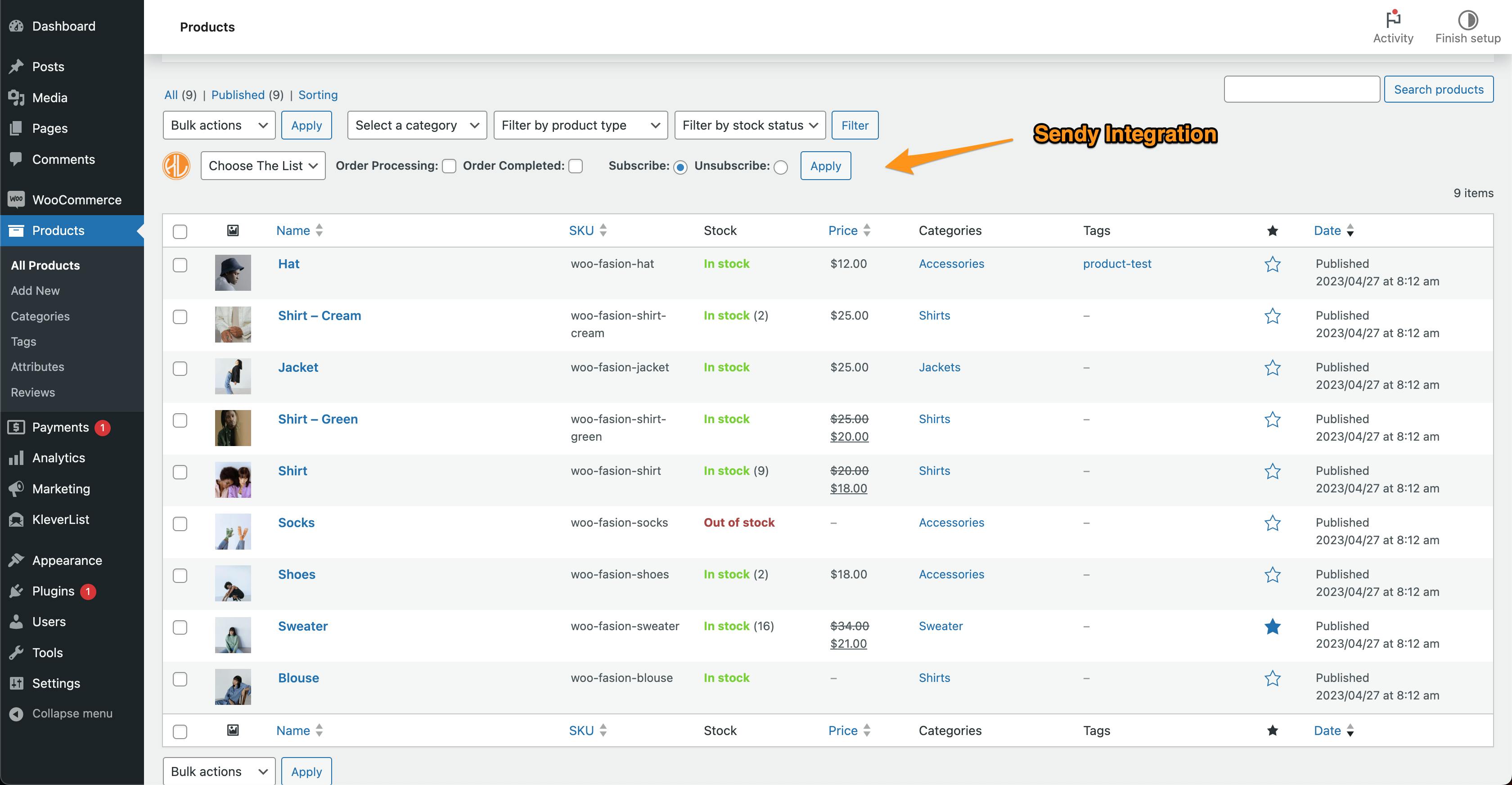Open Payments menu with badge

[x=72, y=428]
